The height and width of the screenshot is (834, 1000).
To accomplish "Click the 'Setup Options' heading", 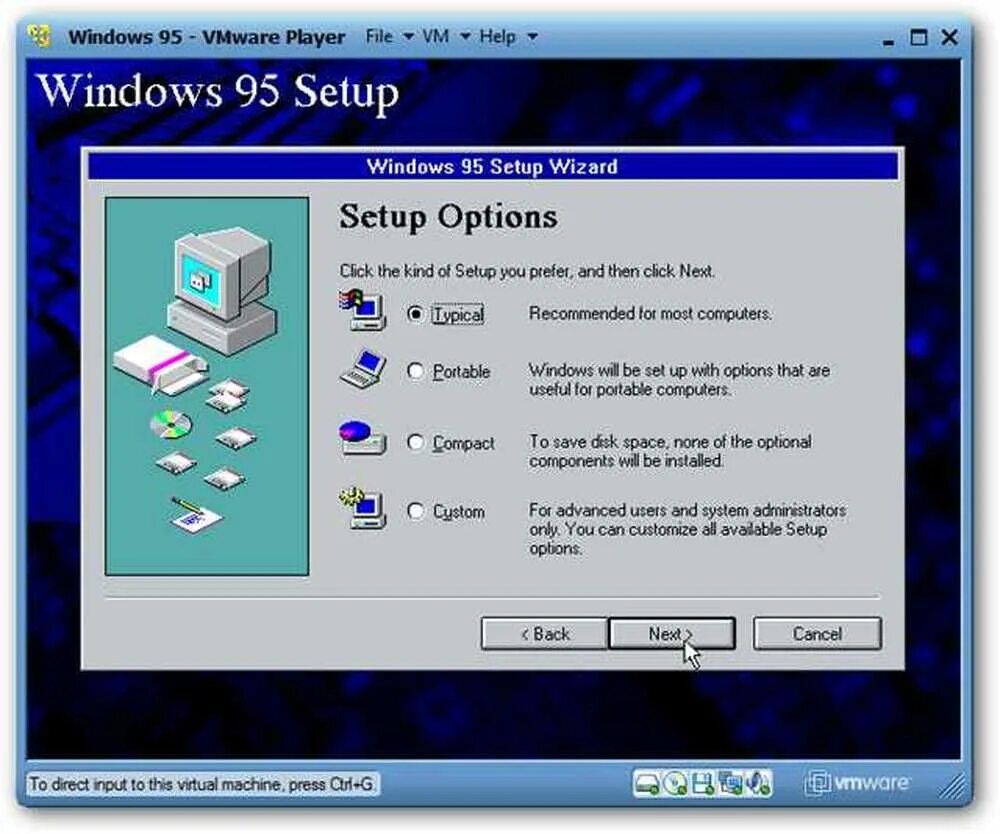I will pos(448,217).
